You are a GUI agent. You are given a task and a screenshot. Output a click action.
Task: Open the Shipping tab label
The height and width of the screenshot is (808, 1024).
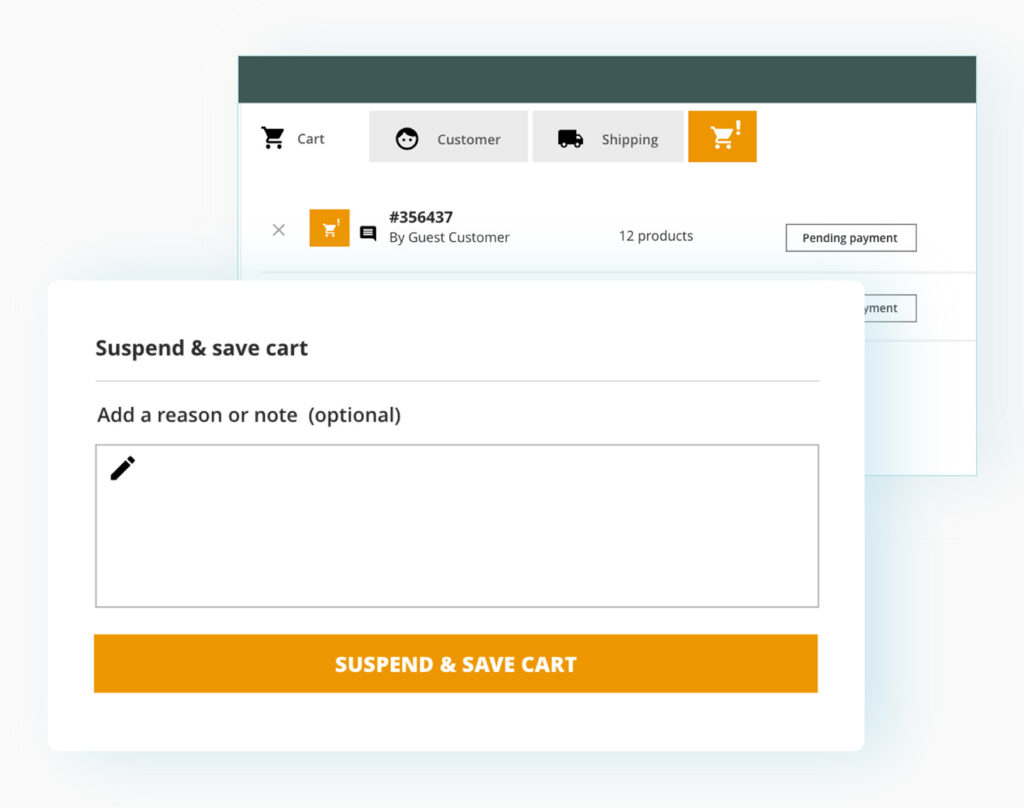click(x=629, y=140)
